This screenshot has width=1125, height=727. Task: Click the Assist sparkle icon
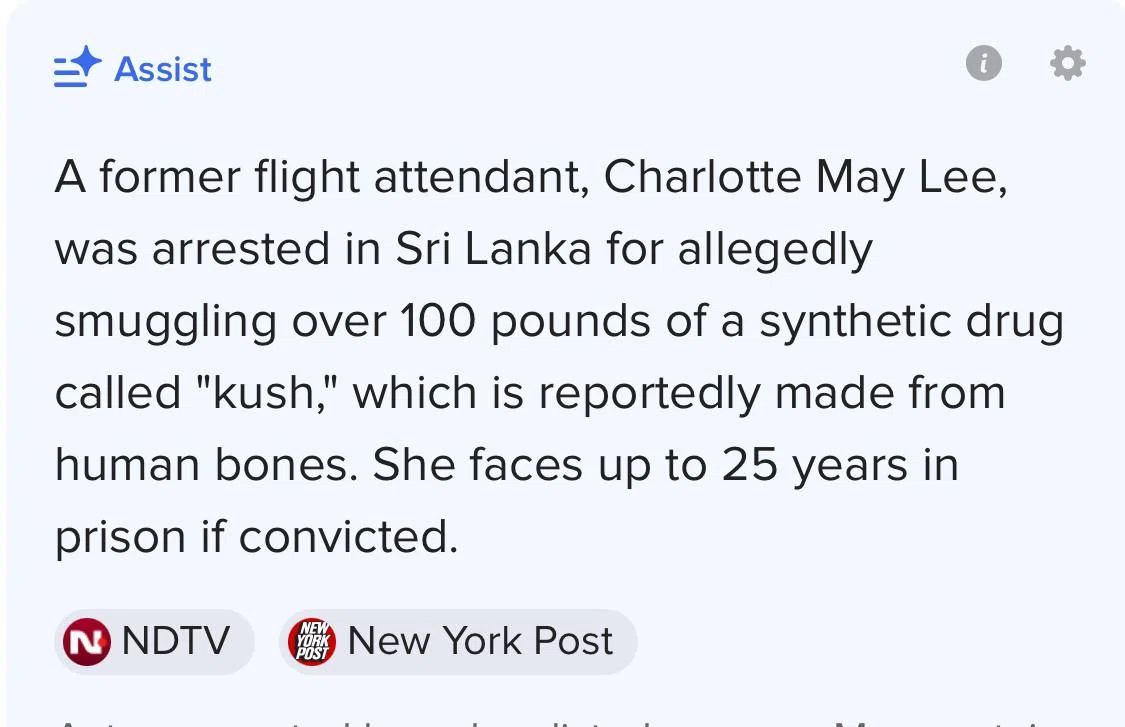click(x=77, y=67)
